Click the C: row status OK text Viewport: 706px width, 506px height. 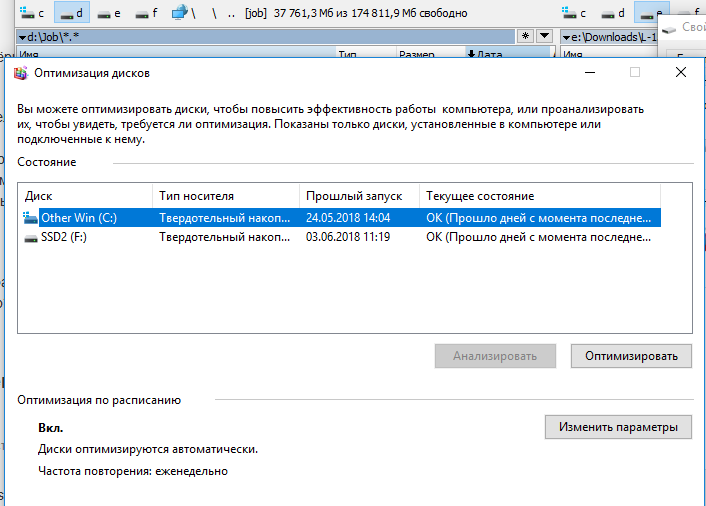[x=539, y=218]
